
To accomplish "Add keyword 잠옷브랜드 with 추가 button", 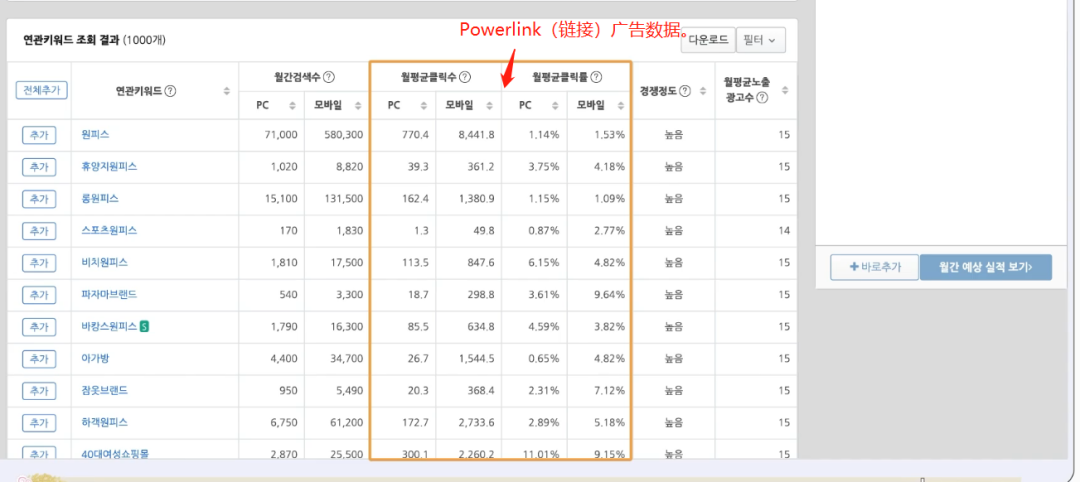I will pyautogui.click(x=39, y=390).
